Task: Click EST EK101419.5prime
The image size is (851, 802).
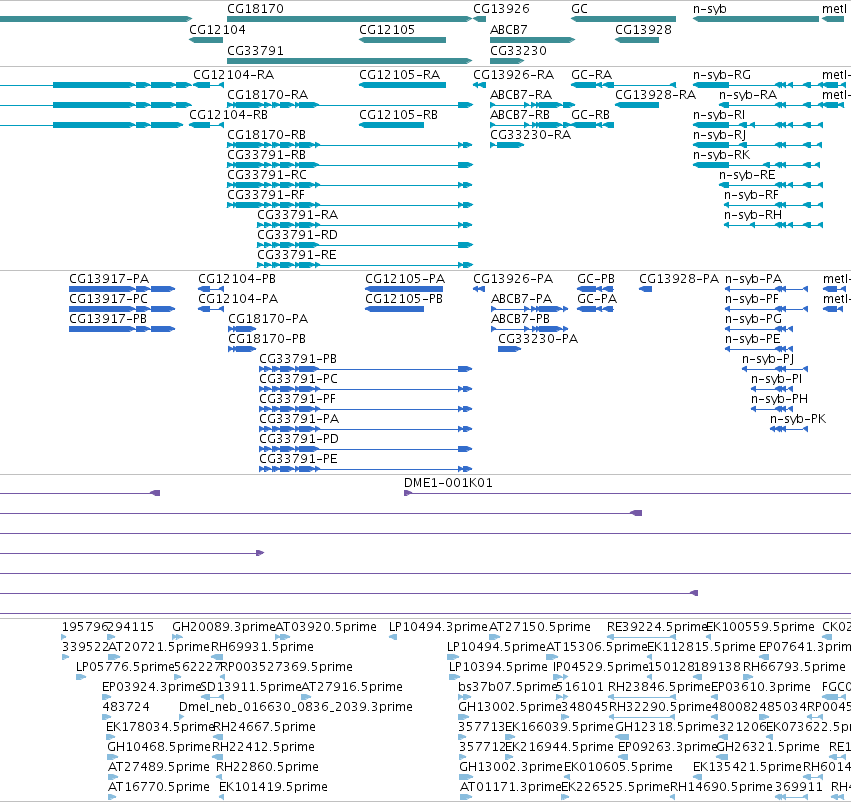Action: (221, 797)
